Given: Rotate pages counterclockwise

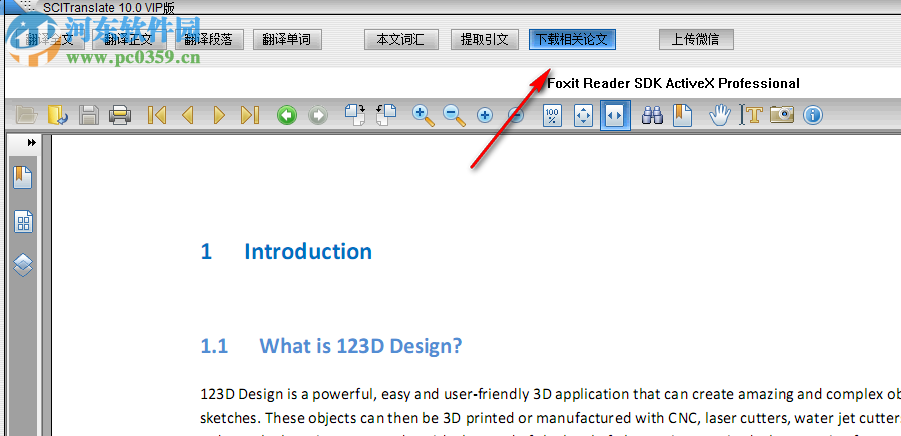Looking at the screenshot, I should pyautogui.click(x=386, y=114).
